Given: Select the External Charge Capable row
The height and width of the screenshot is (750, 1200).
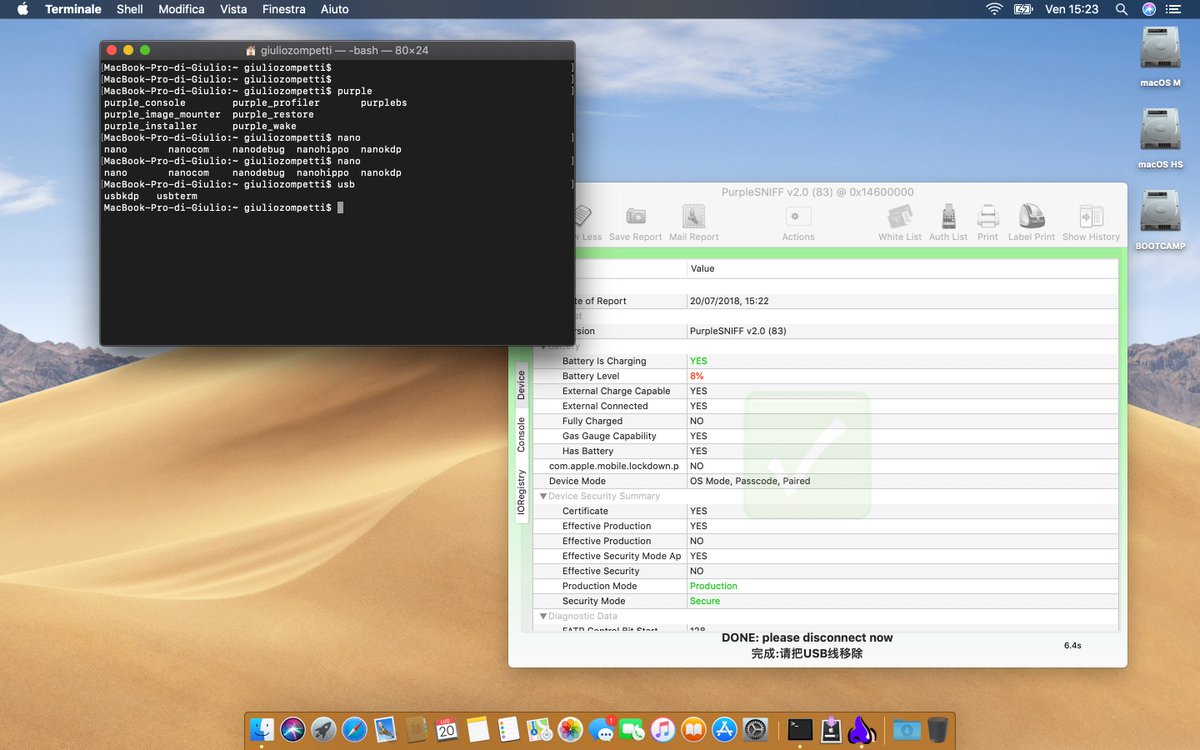Looking at the screenshot, I should 826,391.
